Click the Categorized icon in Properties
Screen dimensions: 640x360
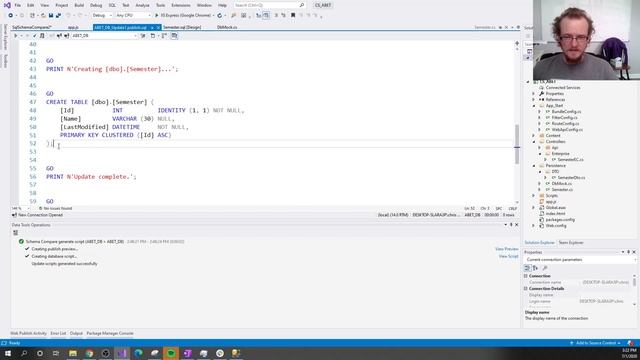[x=527, y=268]
